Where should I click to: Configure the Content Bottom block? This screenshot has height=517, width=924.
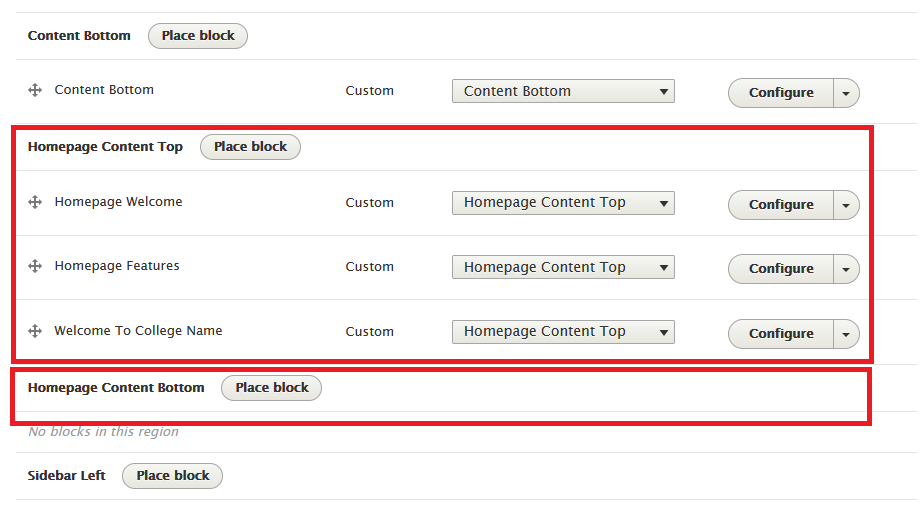[x=781, y=92]
